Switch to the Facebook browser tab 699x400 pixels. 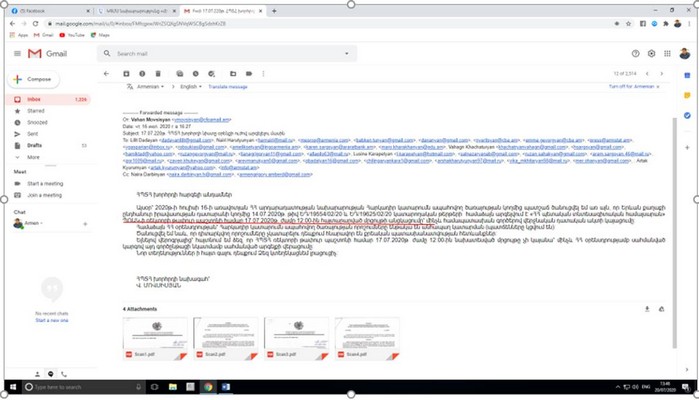coord(49,11)
